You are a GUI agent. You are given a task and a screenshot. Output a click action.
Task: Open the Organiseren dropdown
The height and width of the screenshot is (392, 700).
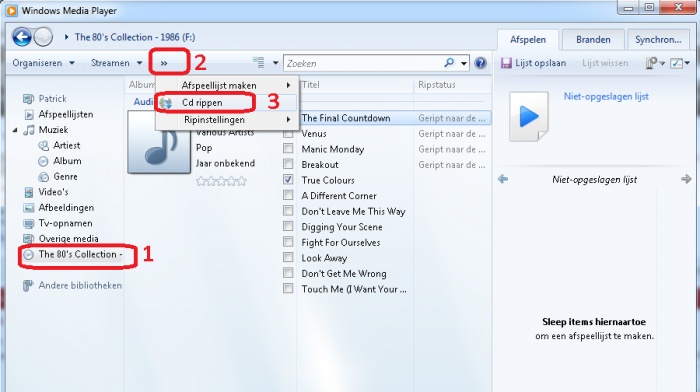[43, 63]
